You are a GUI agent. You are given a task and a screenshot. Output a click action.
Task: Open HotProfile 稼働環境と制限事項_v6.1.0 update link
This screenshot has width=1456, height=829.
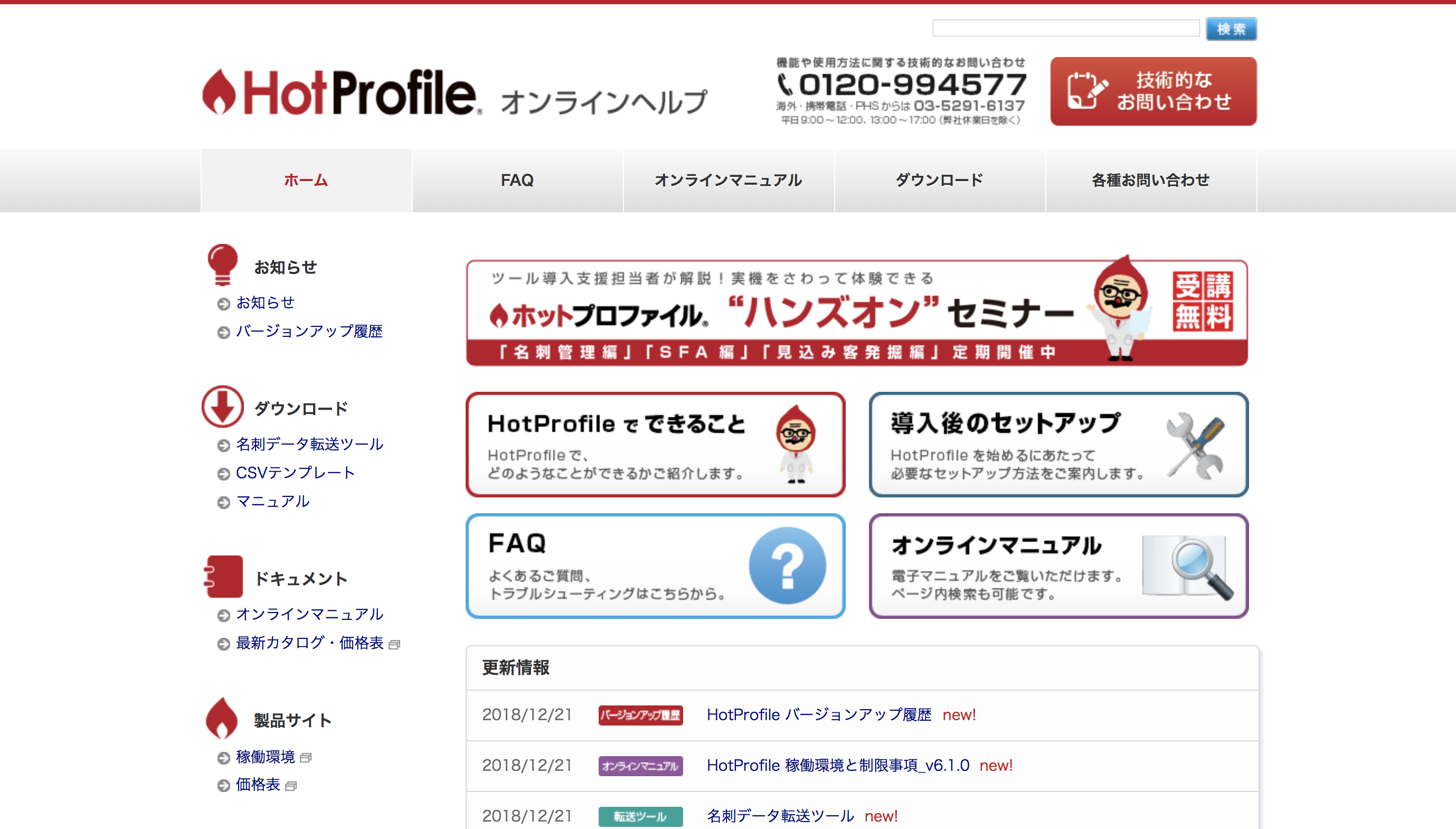click(838, 765)
